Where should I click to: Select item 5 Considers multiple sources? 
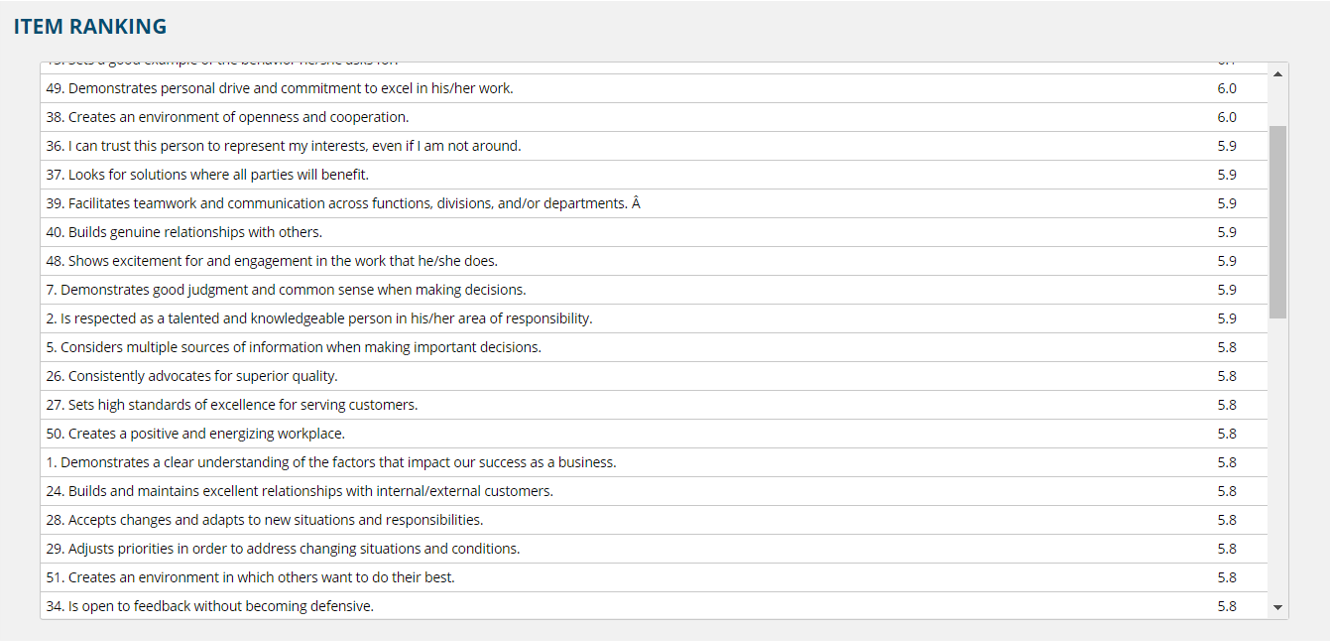654,347
